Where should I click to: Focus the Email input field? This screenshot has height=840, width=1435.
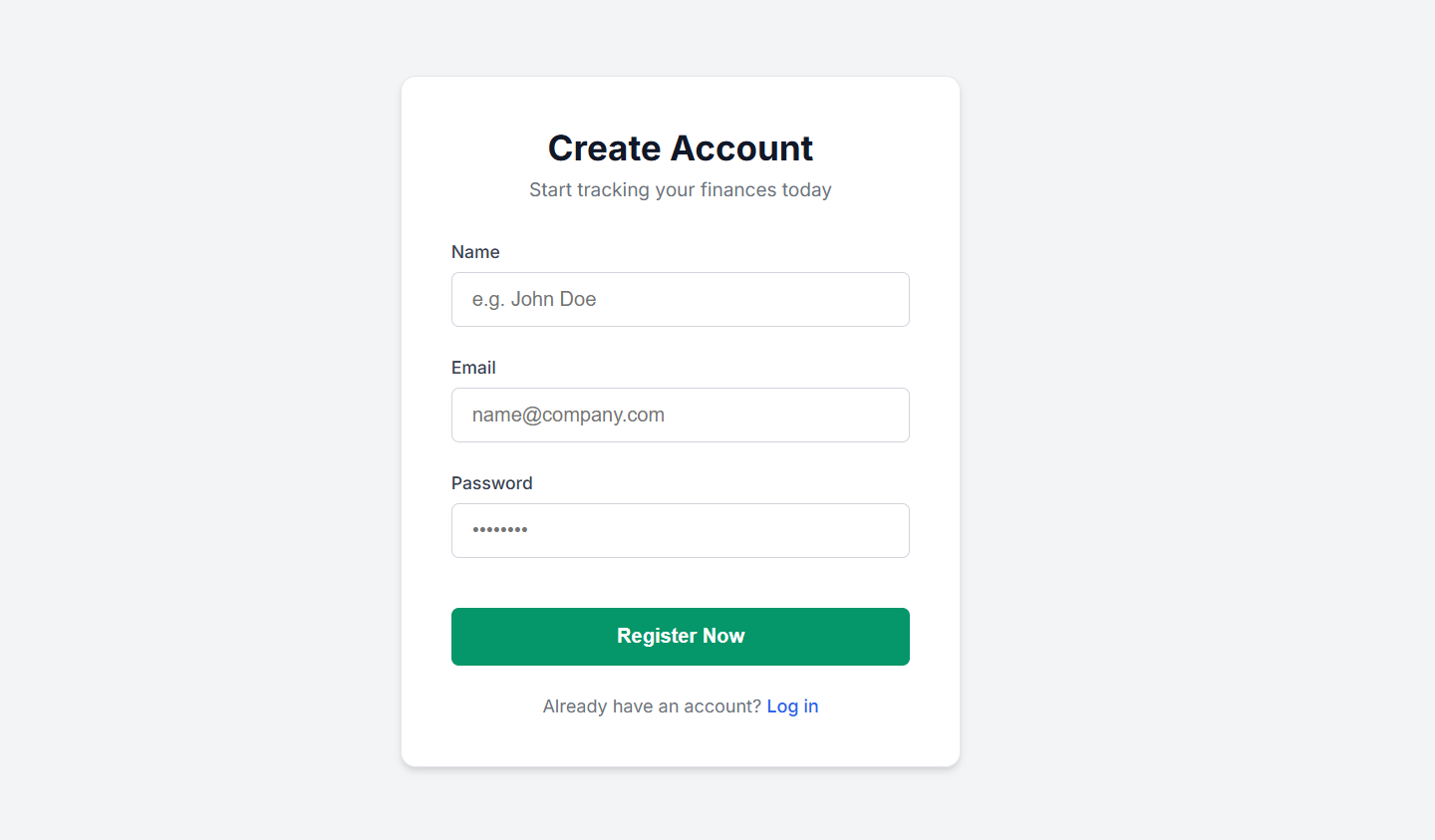(x=681, y=415)
